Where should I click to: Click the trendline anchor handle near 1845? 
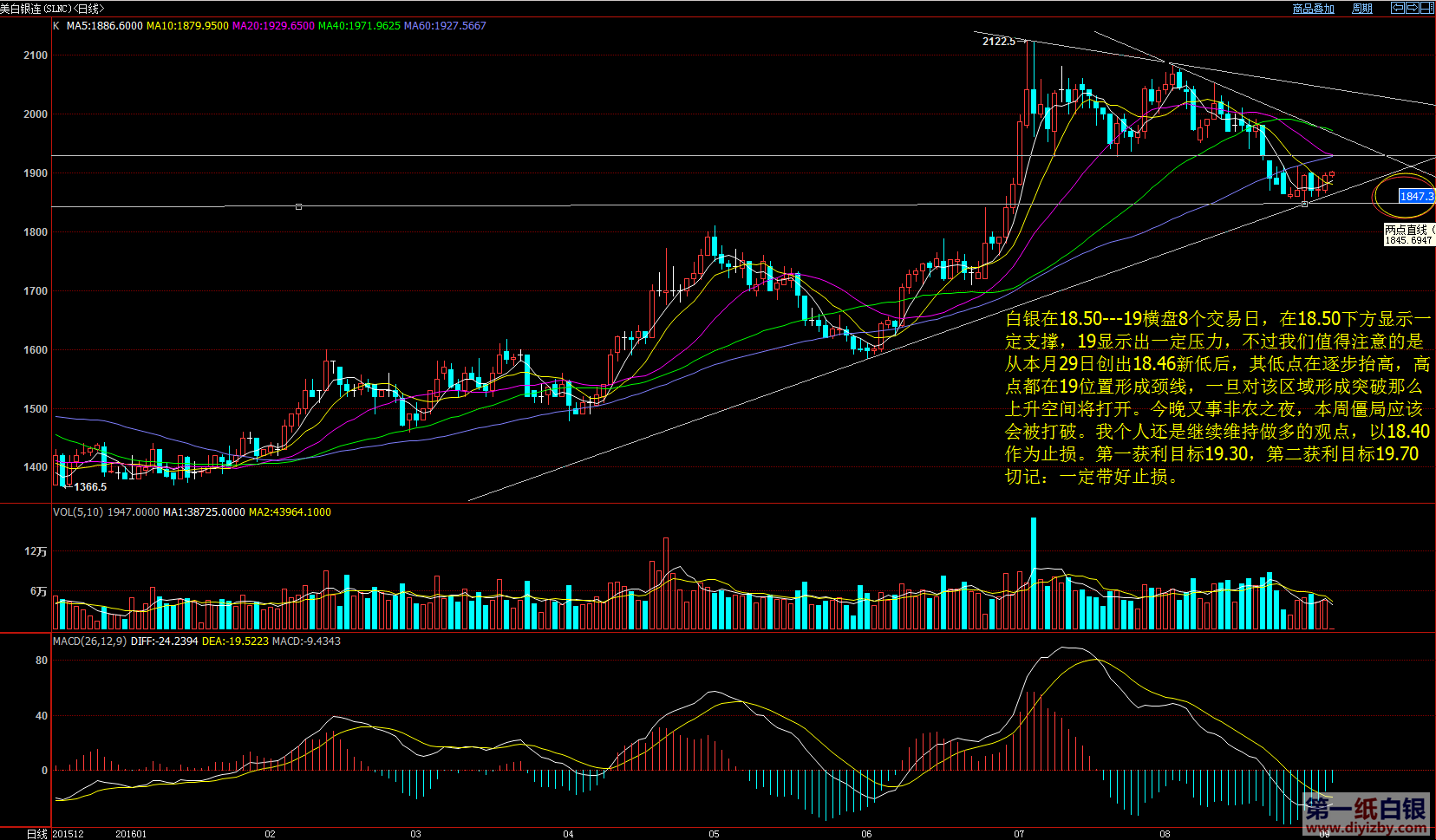point(1304,205)
